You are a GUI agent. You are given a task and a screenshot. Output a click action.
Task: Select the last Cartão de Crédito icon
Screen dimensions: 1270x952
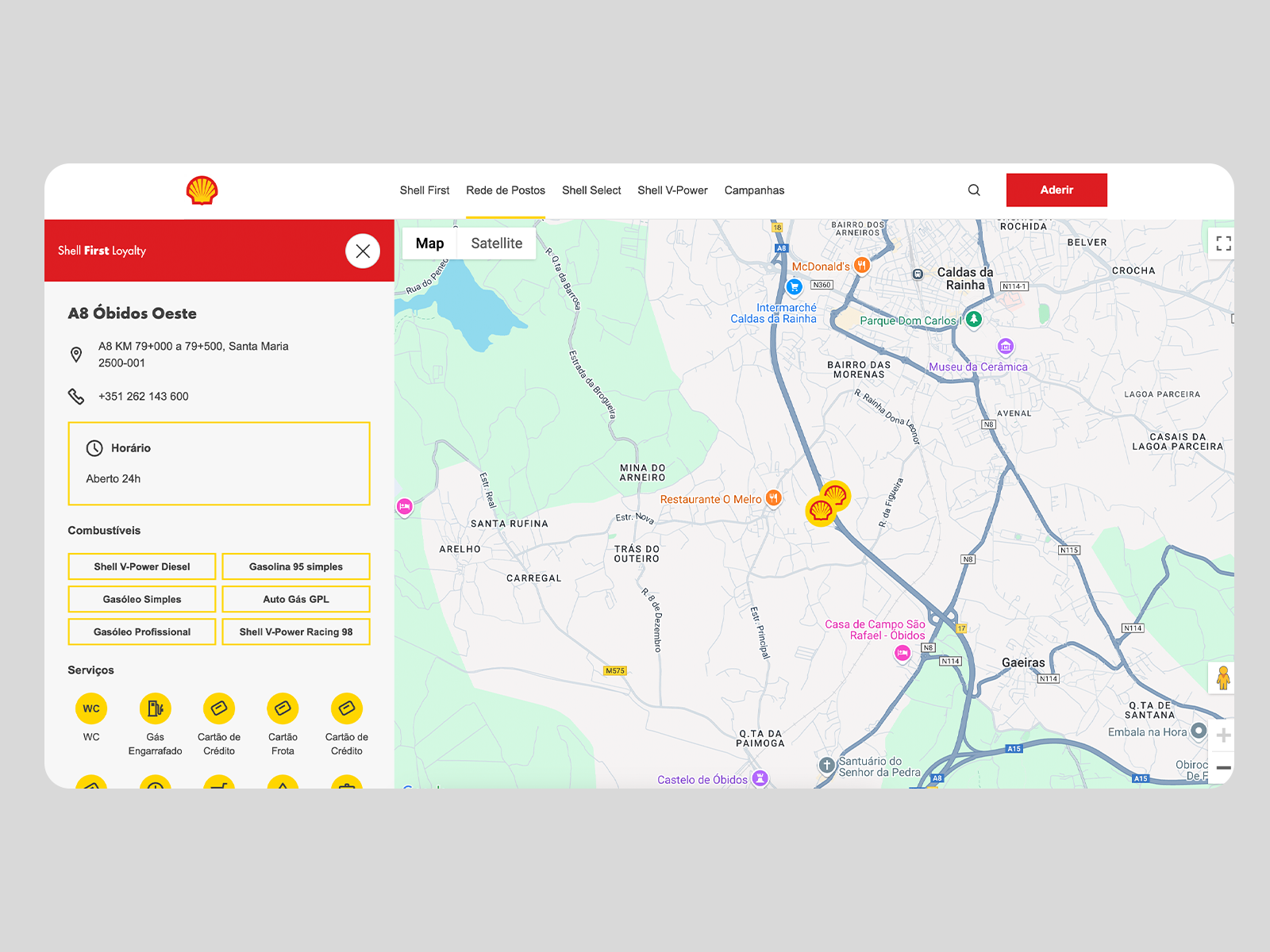click(x=347, y=708)
